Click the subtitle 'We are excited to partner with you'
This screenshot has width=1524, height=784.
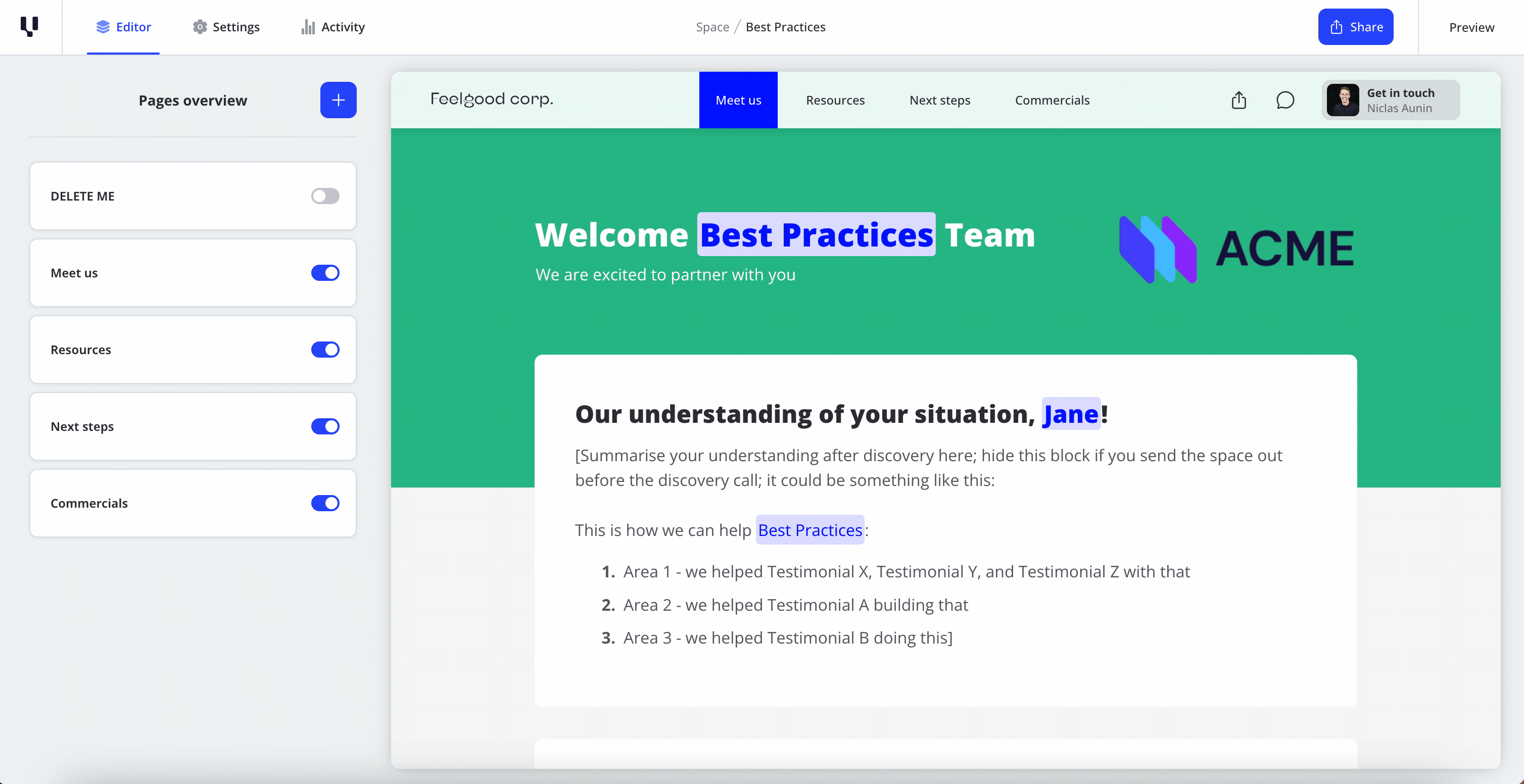665,275
